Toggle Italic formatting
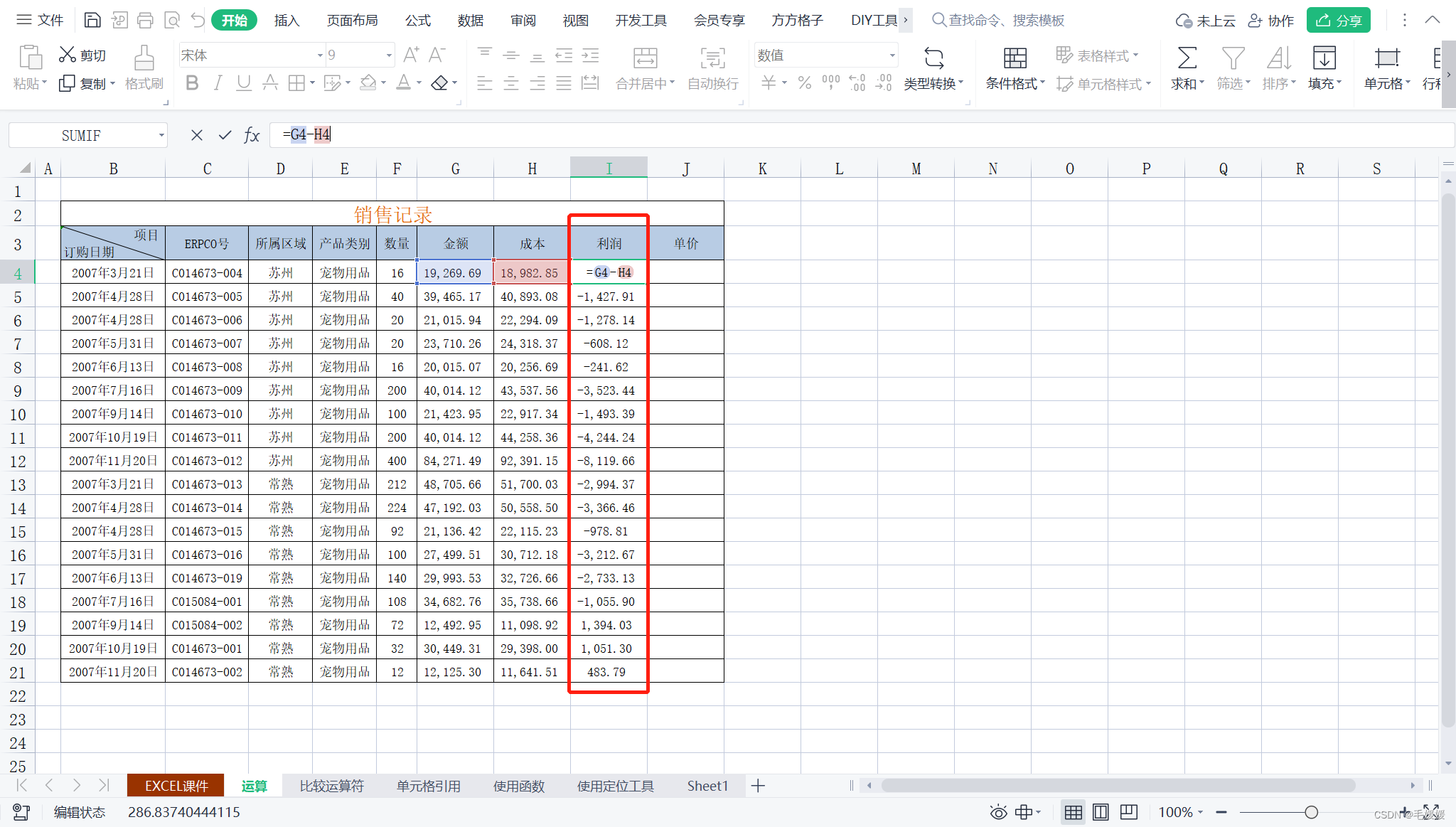1456x827 pixels. point(218,83)
